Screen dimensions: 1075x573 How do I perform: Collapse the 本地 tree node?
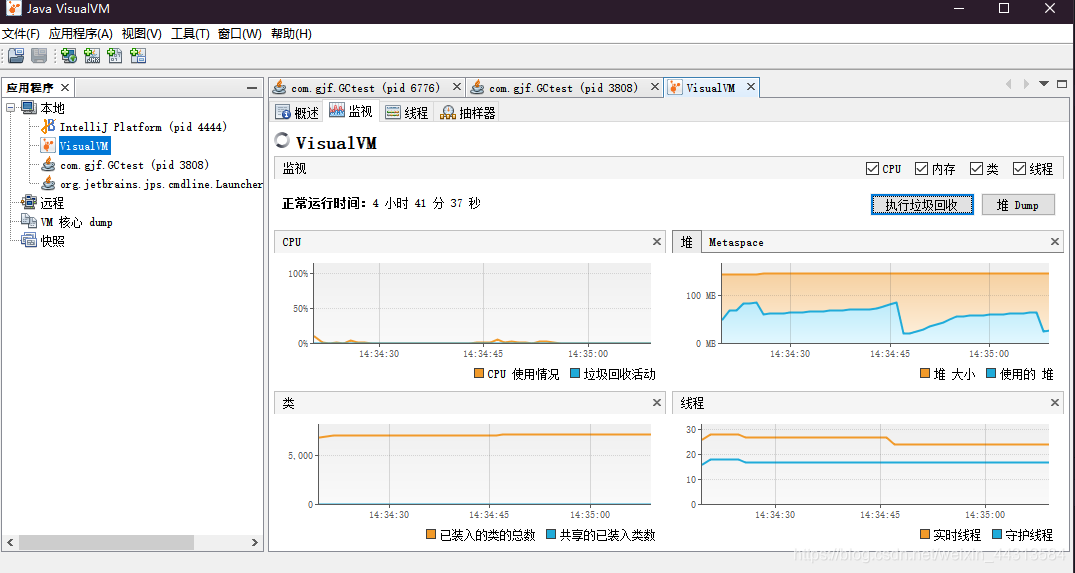tap(10, 108)
